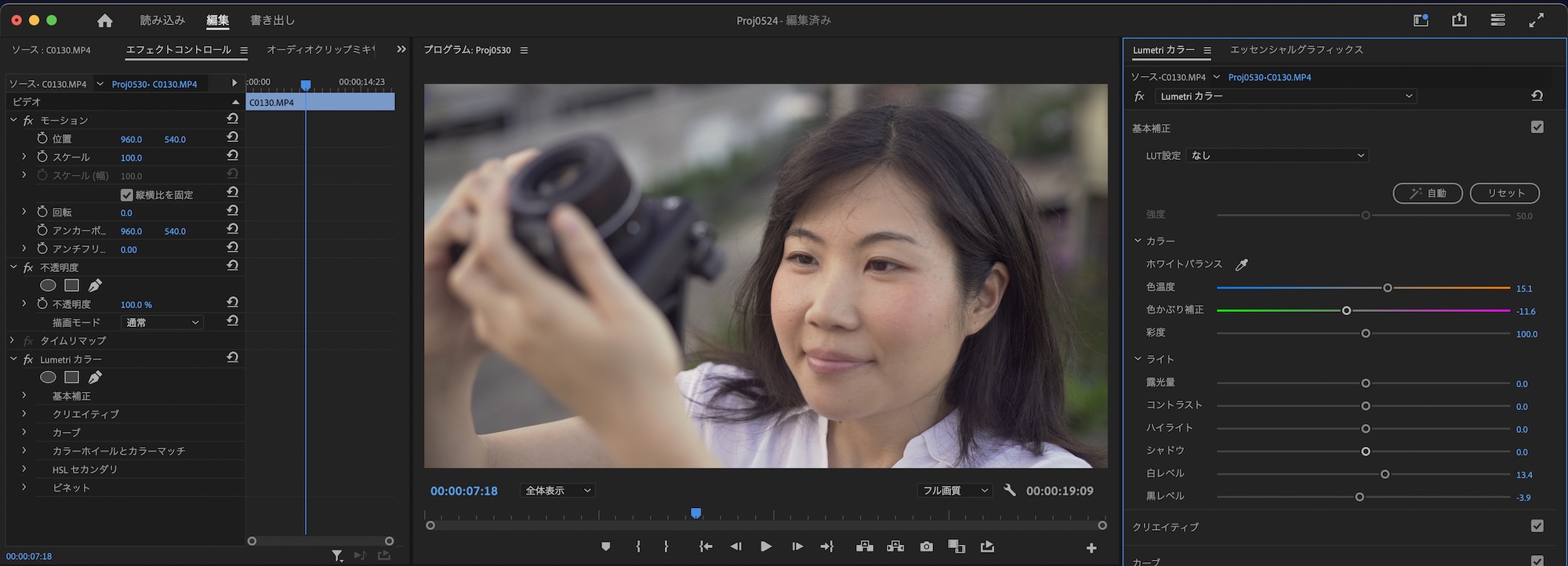
Task: Switch to the 書き出し workspace tab
Action: tap(272, 20)
